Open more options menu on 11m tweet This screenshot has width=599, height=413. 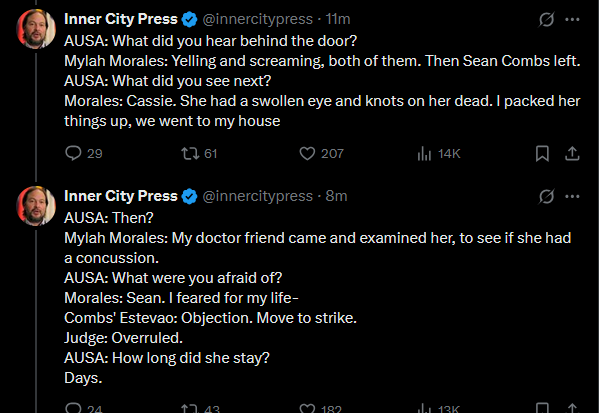tap(572, 19)
